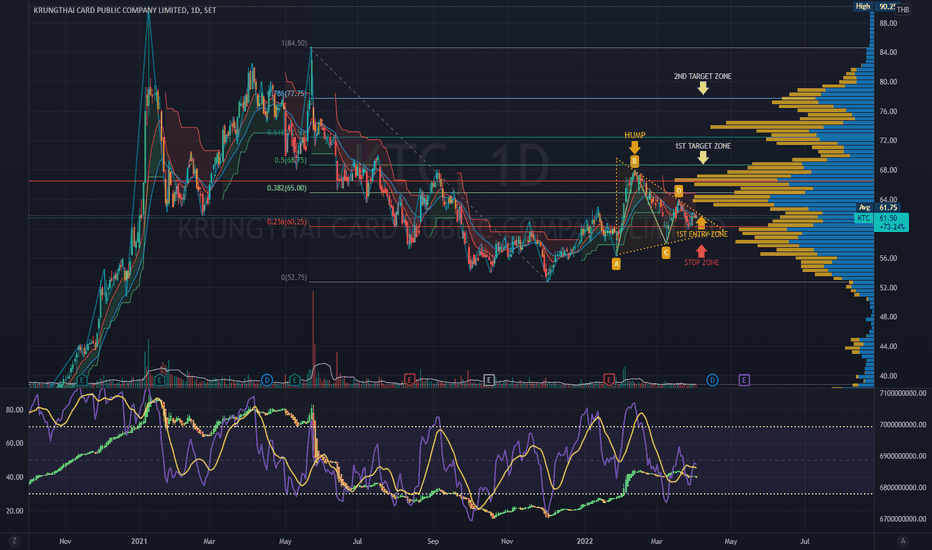Click the Avg 61.75 price label
Viewport: 932px width, 550px height.
[877, 208]
